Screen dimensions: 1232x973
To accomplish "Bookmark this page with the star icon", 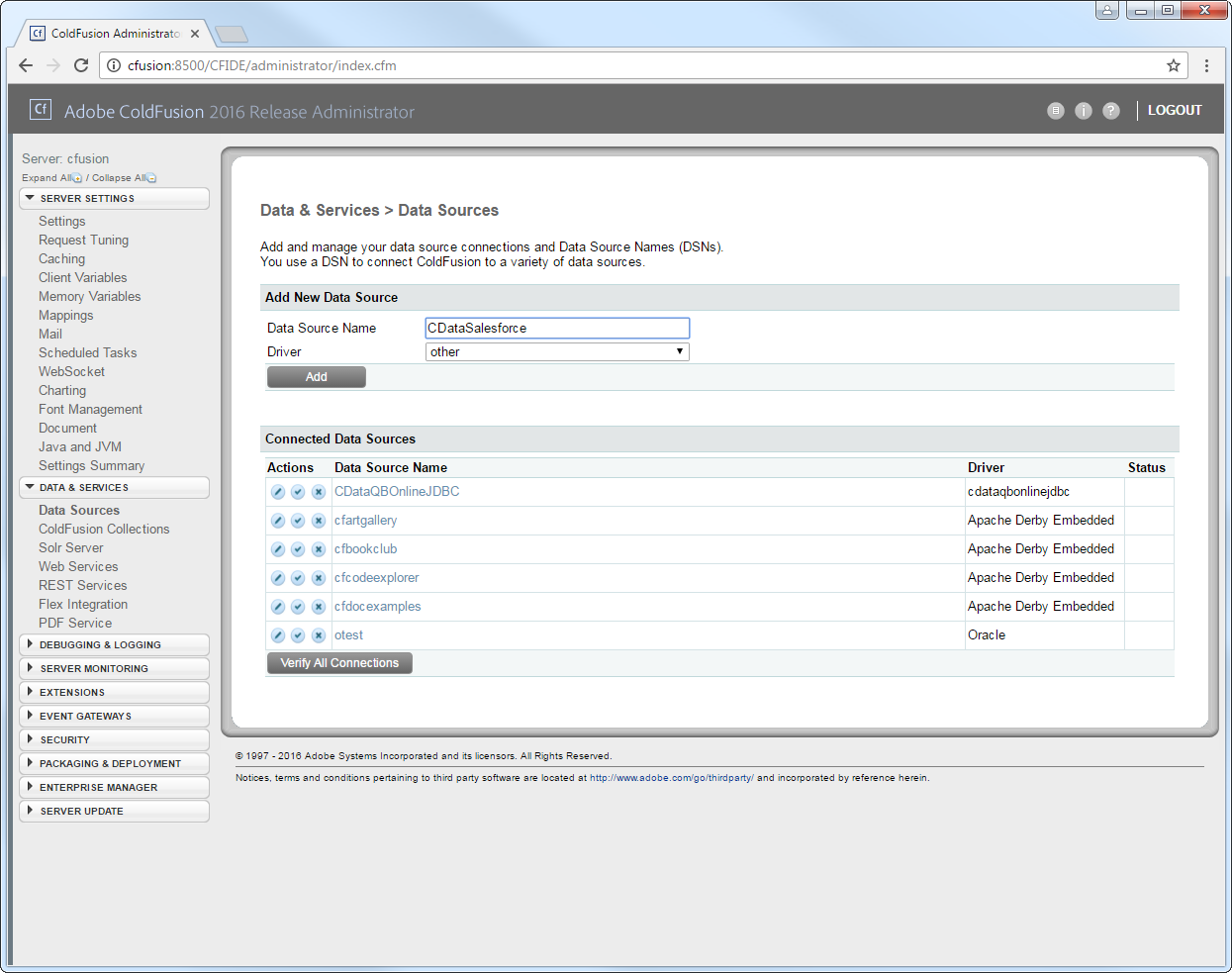I will (1174, 65).
